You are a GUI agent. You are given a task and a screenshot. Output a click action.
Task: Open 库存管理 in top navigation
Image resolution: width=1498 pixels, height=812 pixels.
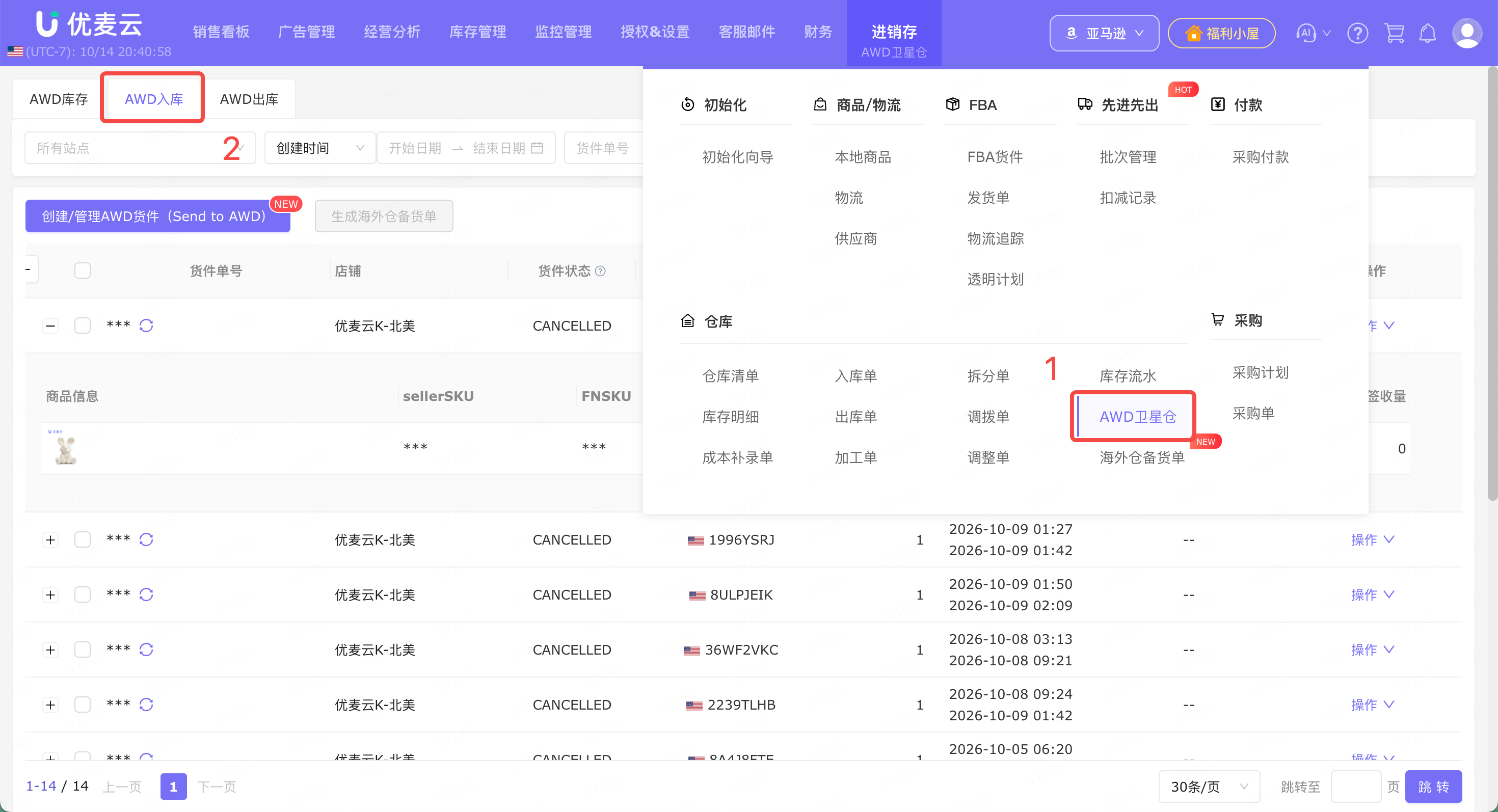477,32
